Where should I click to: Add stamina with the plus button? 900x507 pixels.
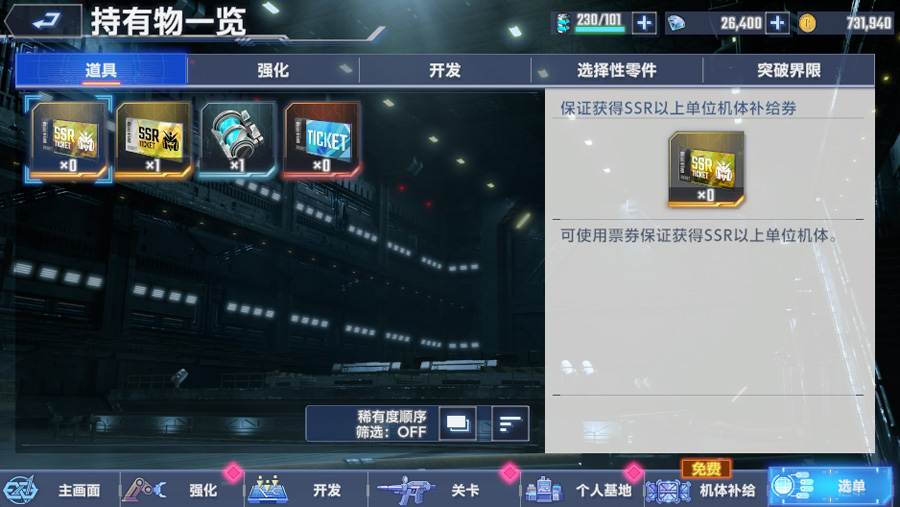tap(644, 23)
